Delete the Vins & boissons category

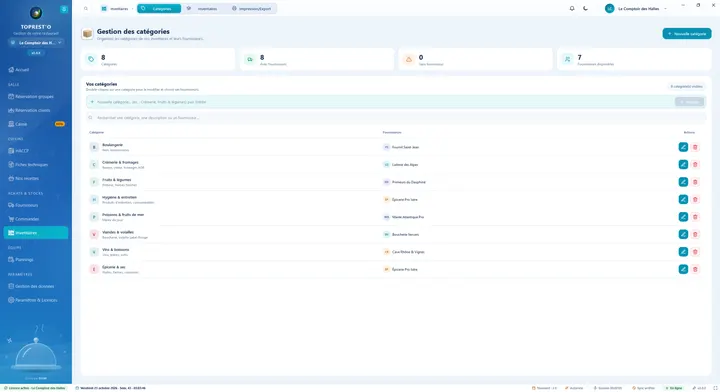point(695,252)
